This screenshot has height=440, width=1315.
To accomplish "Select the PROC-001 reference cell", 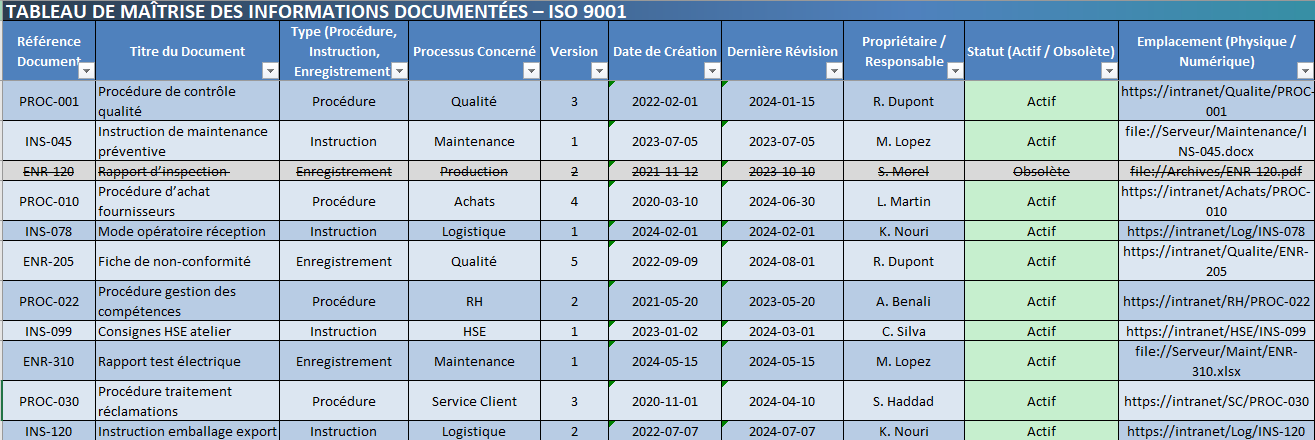I will click(x=49, y=101).
